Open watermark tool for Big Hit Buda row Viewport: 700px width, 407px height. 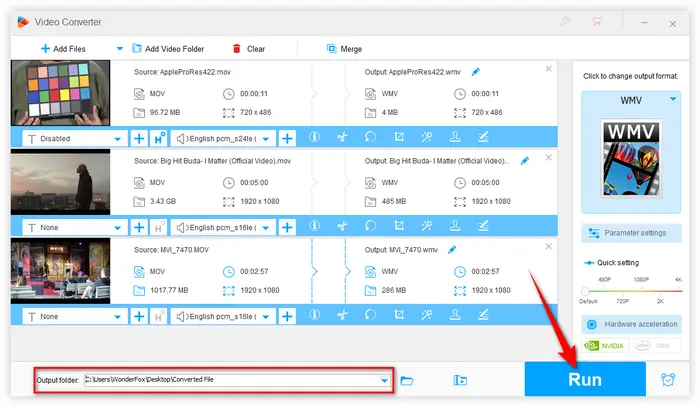(x=455, y=226)
